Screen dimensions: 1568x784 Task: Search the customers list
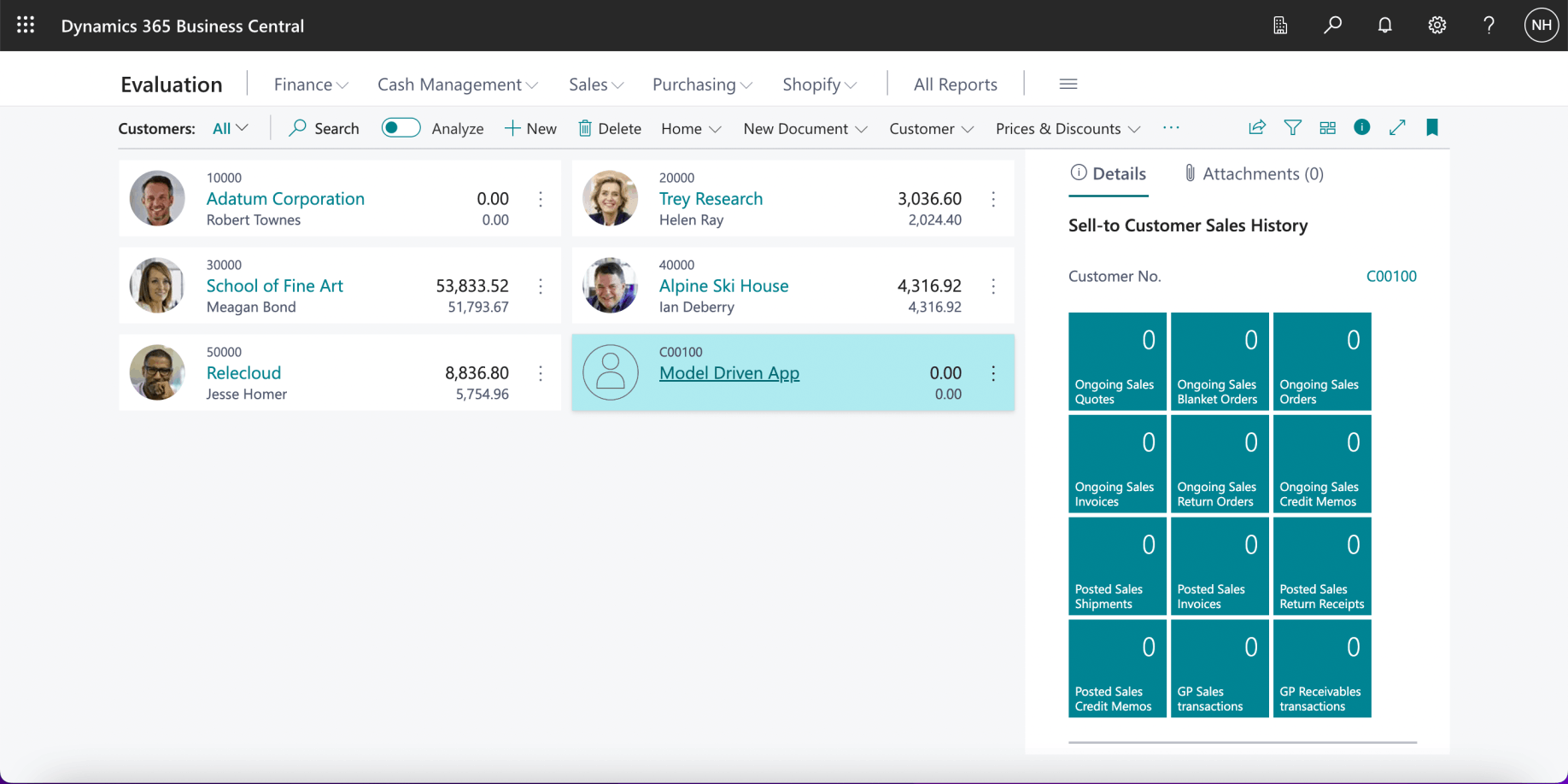[324, 128]
